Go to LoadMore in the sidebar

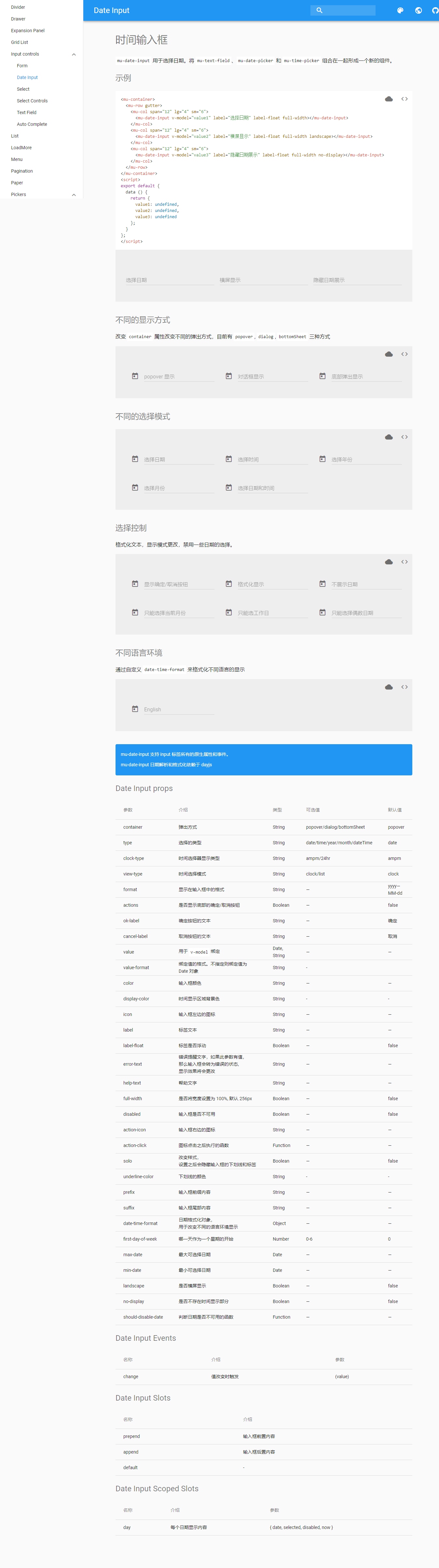(21, 148)
